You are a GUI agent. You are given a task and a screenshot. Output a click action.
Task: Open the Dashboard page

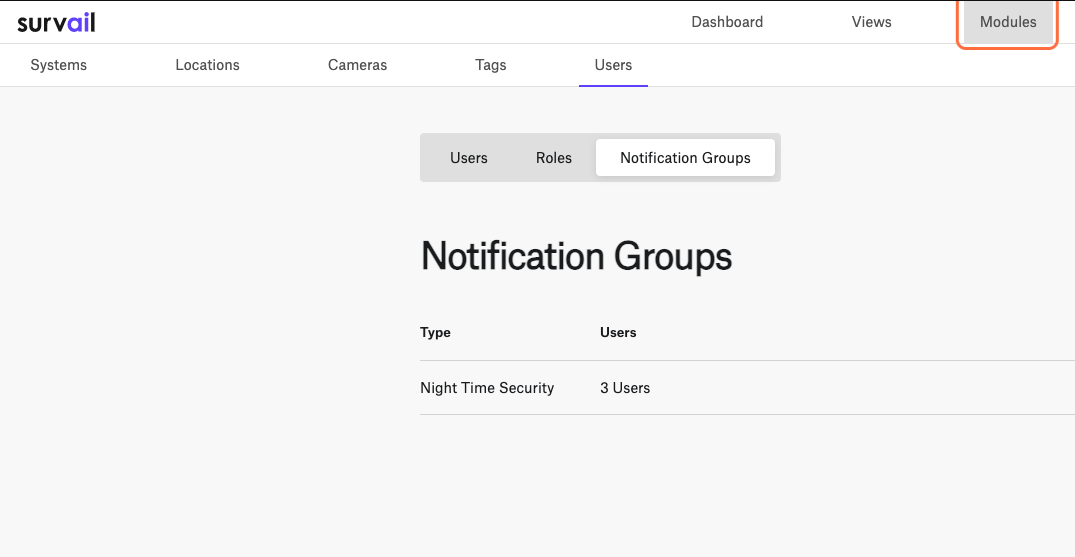click(x=727, y=22)
